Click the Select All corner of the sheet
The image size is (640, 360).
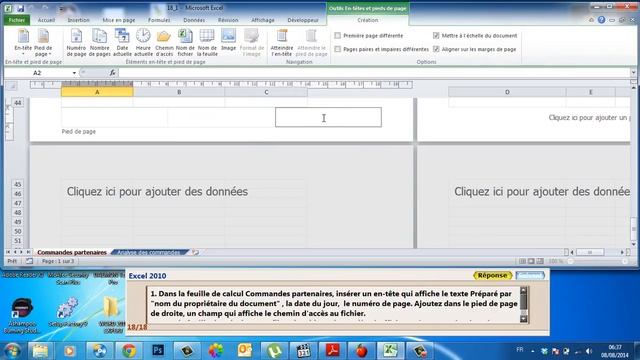(x=12, y=85)
